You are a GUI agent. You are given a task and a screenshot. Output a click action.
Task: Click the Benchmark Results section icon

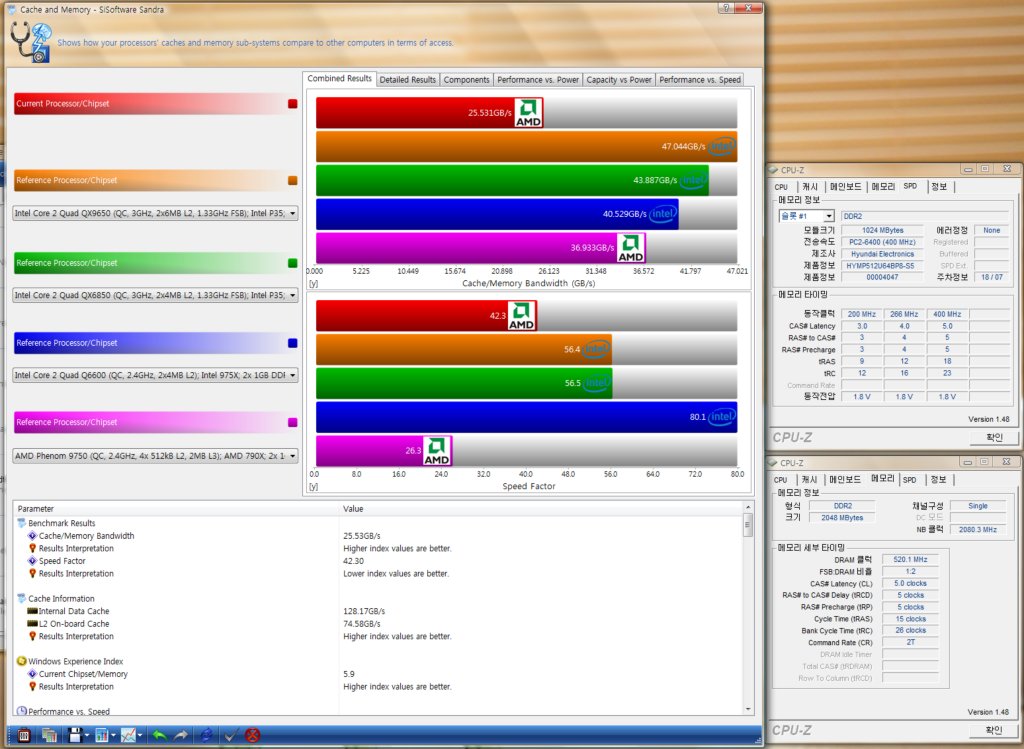22,523
